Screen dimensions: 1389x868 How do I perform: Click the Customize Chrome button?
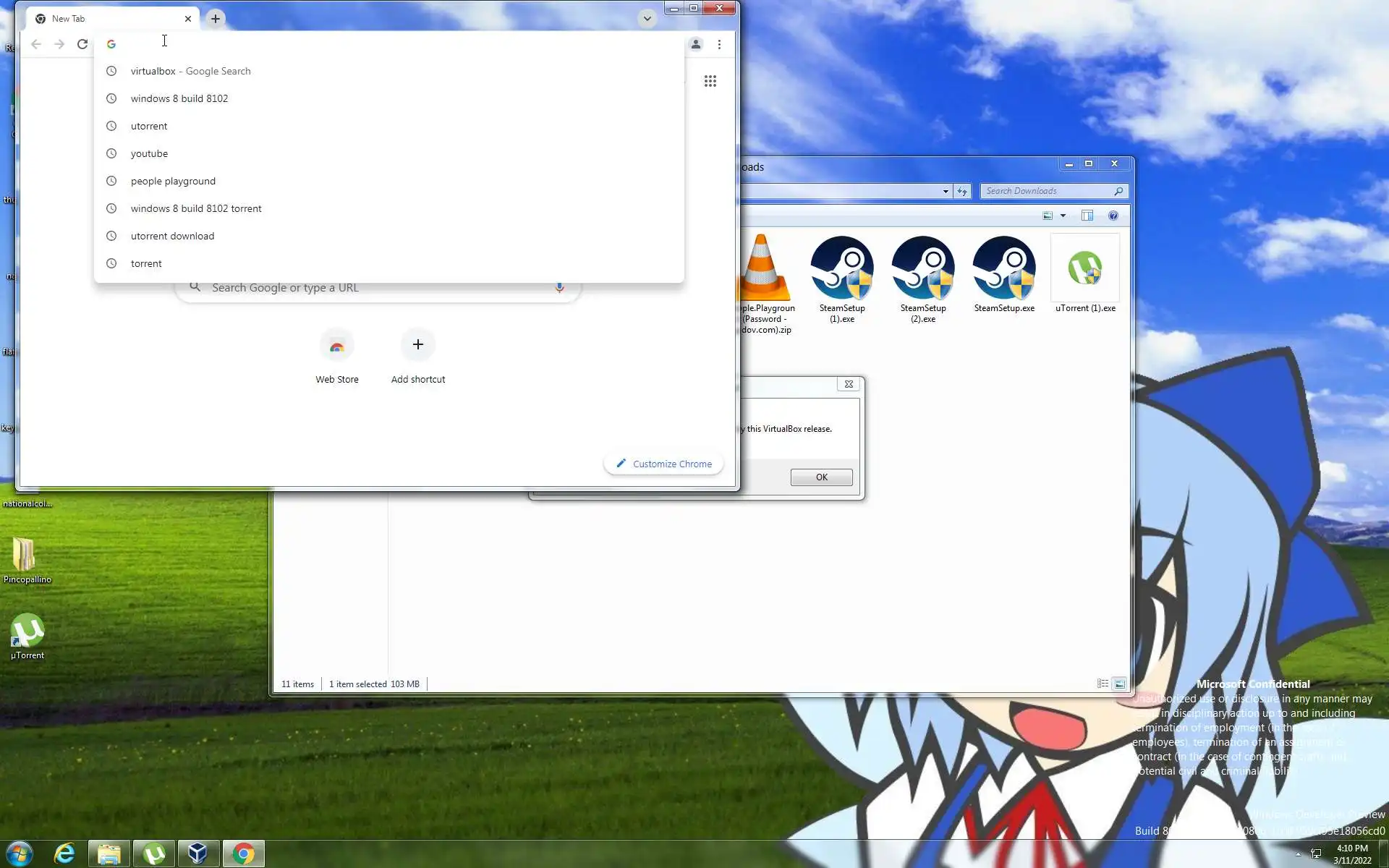(x=663, y=464)
